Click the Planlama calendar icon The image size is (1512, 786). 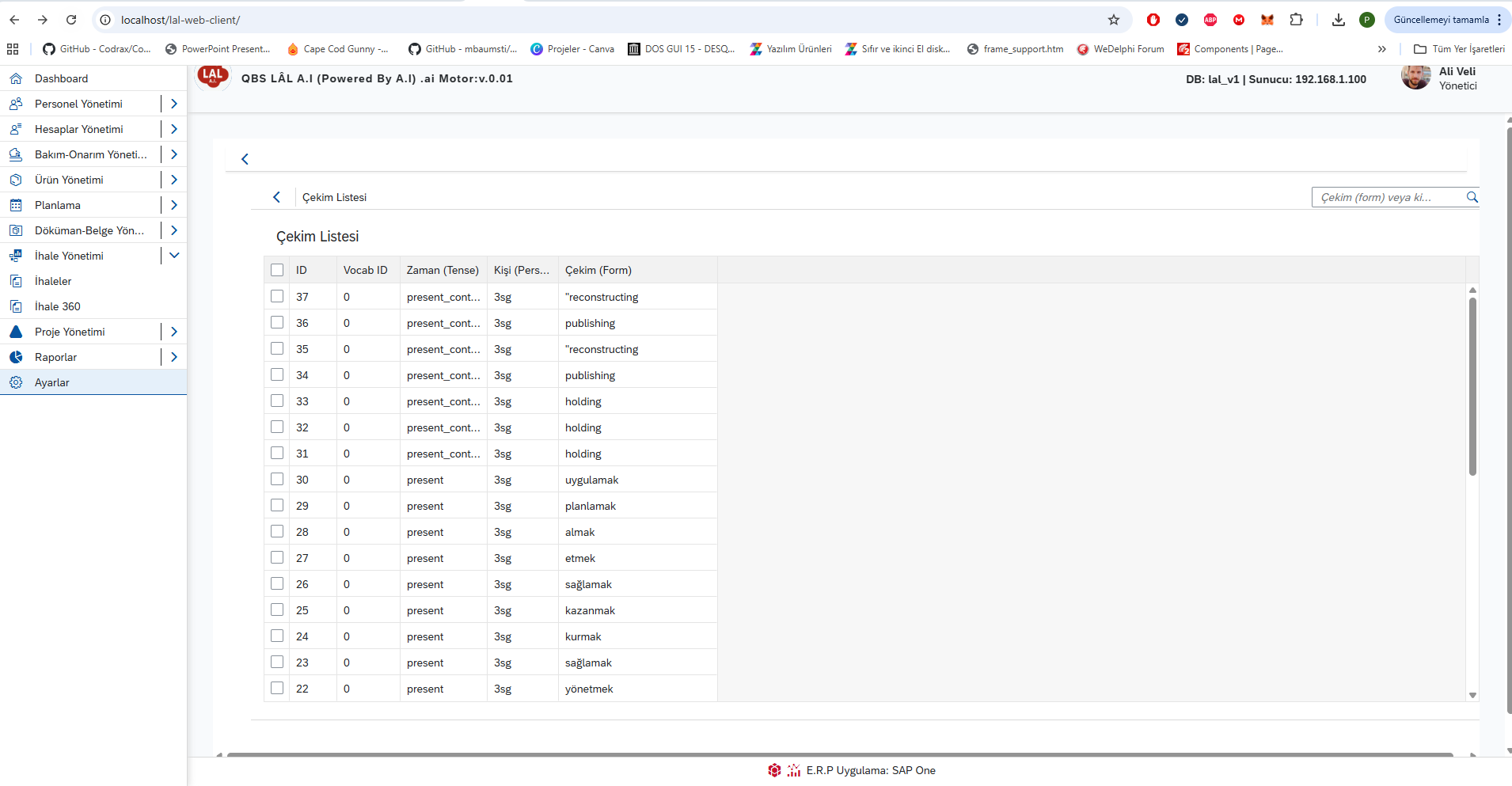[x=16, y=205]
